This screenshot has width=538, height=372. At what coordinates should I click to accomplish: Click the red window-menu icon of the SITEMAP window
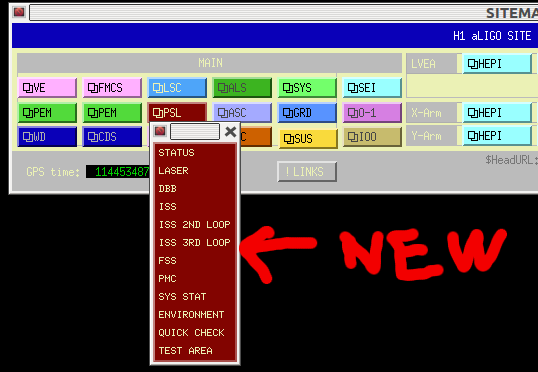[x=19, y=12]
